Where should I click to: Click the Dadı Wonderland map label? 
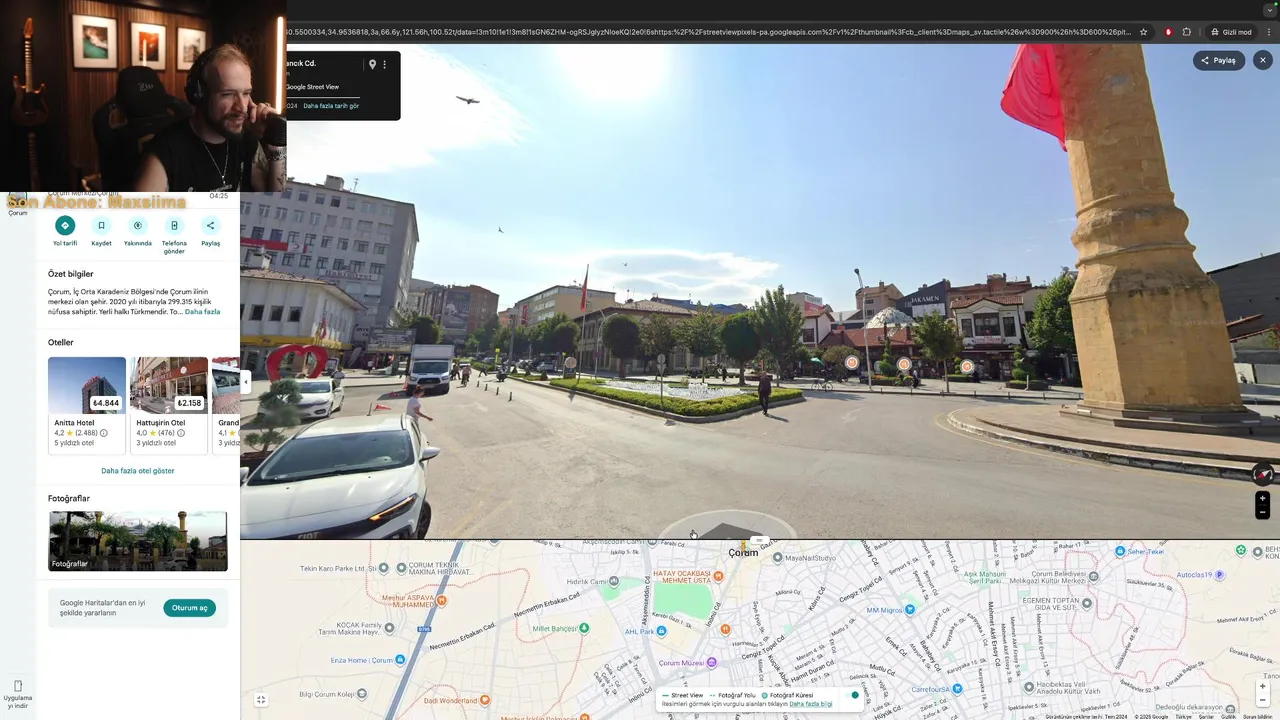[x=451, y=701]
